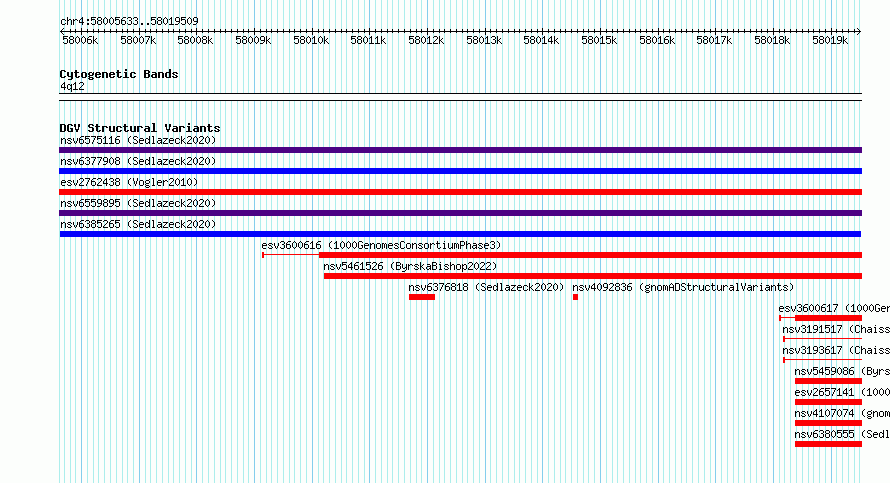Click the 58015k ruler tick label
This screenshot has width=890, height=483.
tap(599, 40)
